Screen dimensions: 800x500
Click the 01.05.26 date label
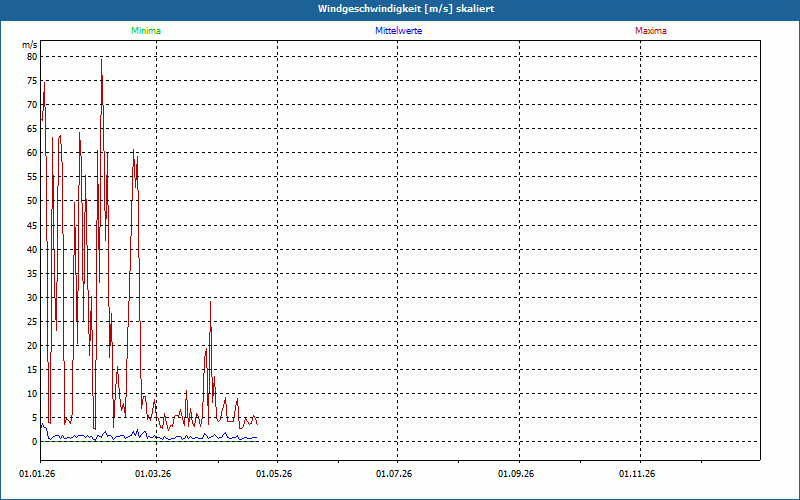274,474
